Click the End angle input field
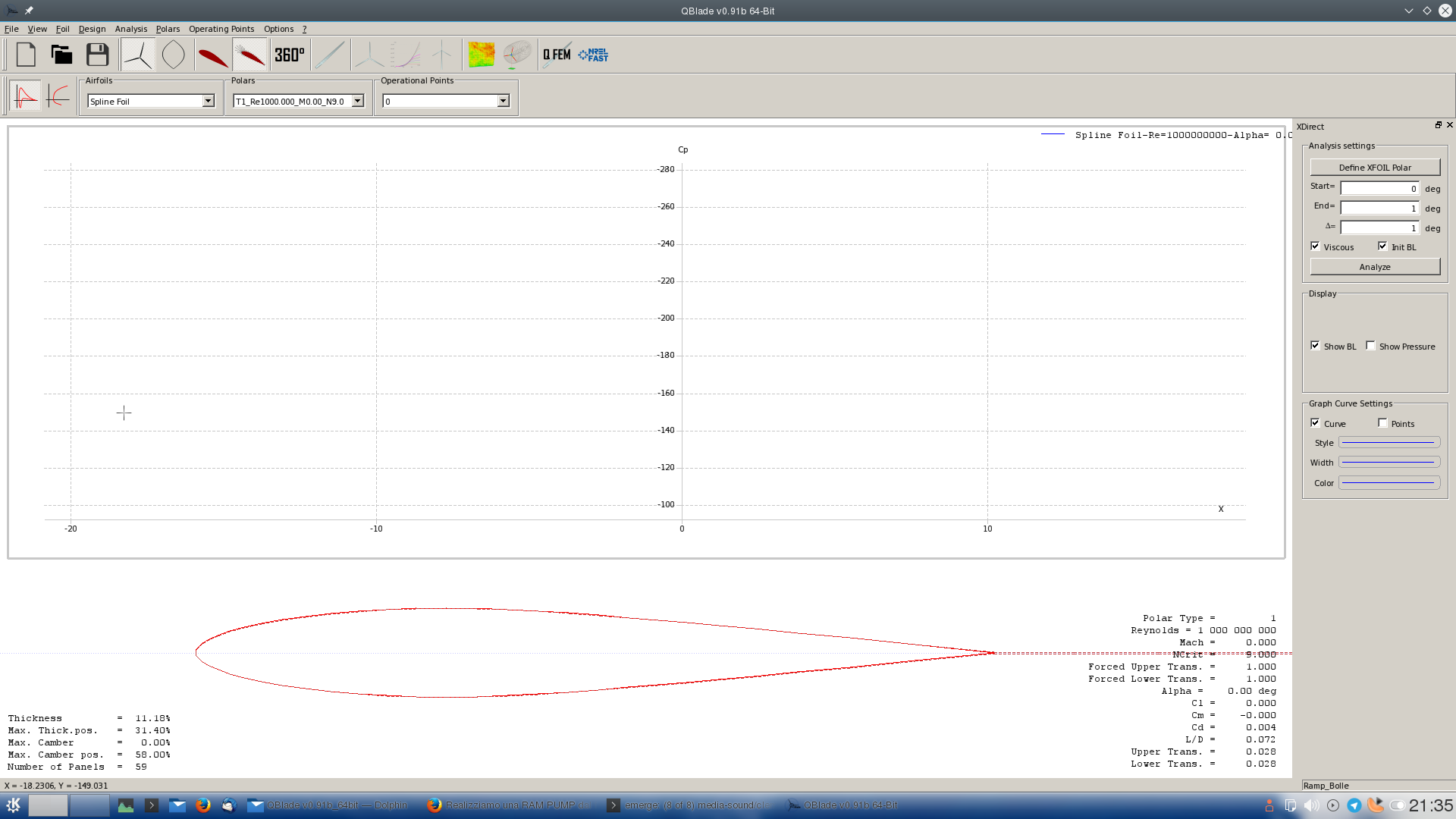 click(1379, 208)
